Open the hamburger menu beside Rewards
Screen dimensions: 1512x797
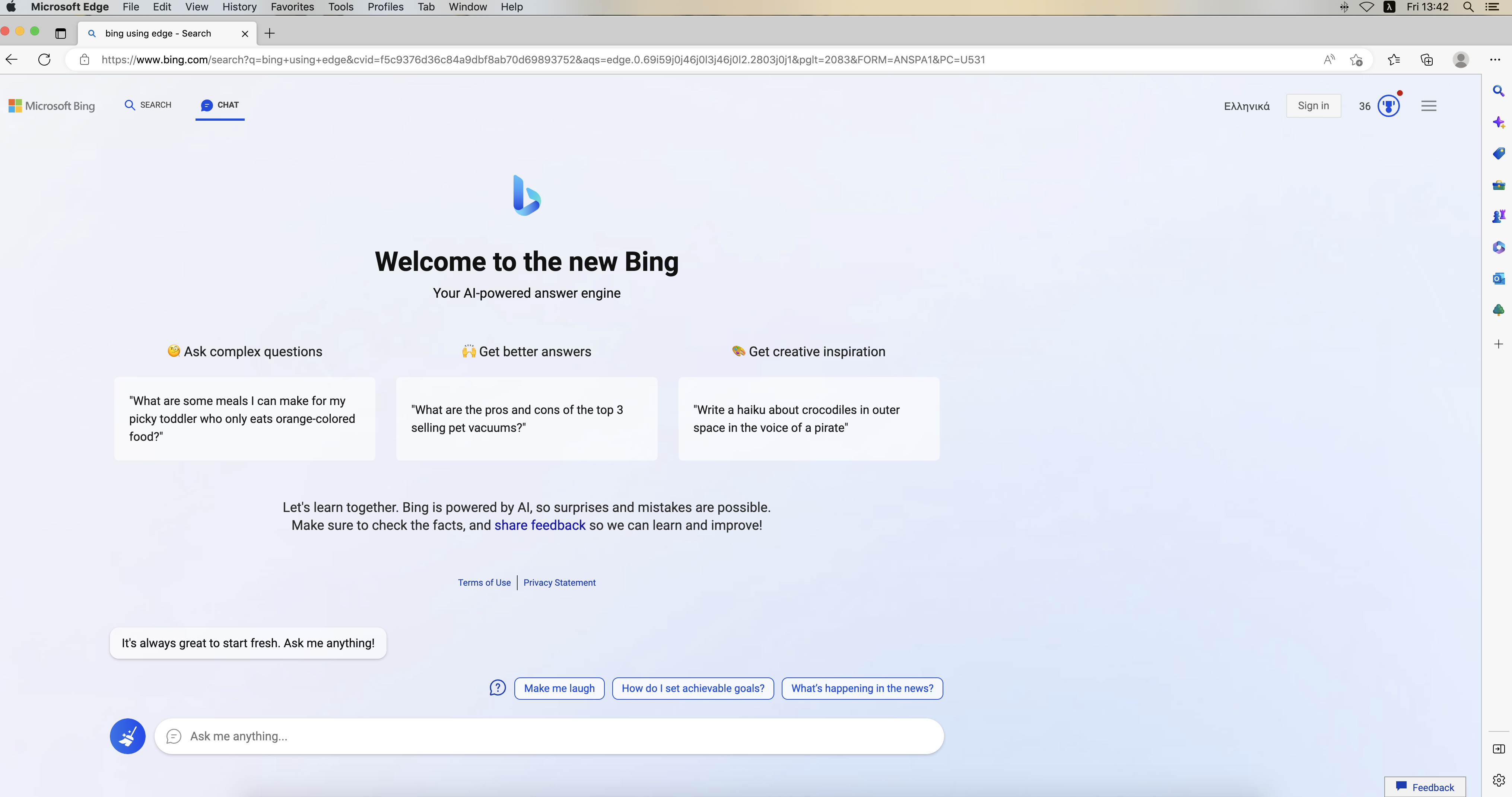pos(1429,106)
